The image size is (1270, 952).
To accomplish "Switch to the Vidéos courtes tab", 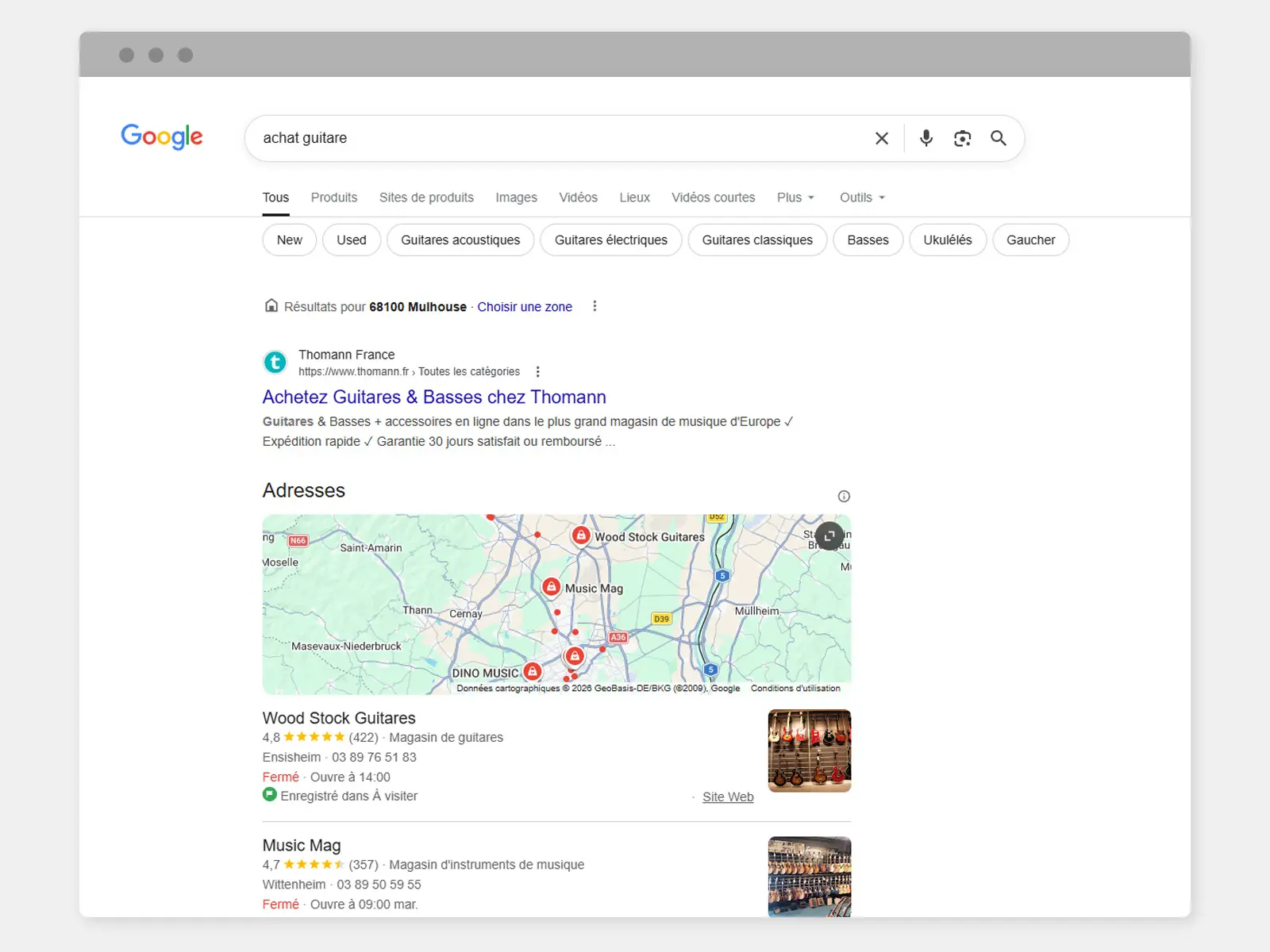I will point(713,198).
